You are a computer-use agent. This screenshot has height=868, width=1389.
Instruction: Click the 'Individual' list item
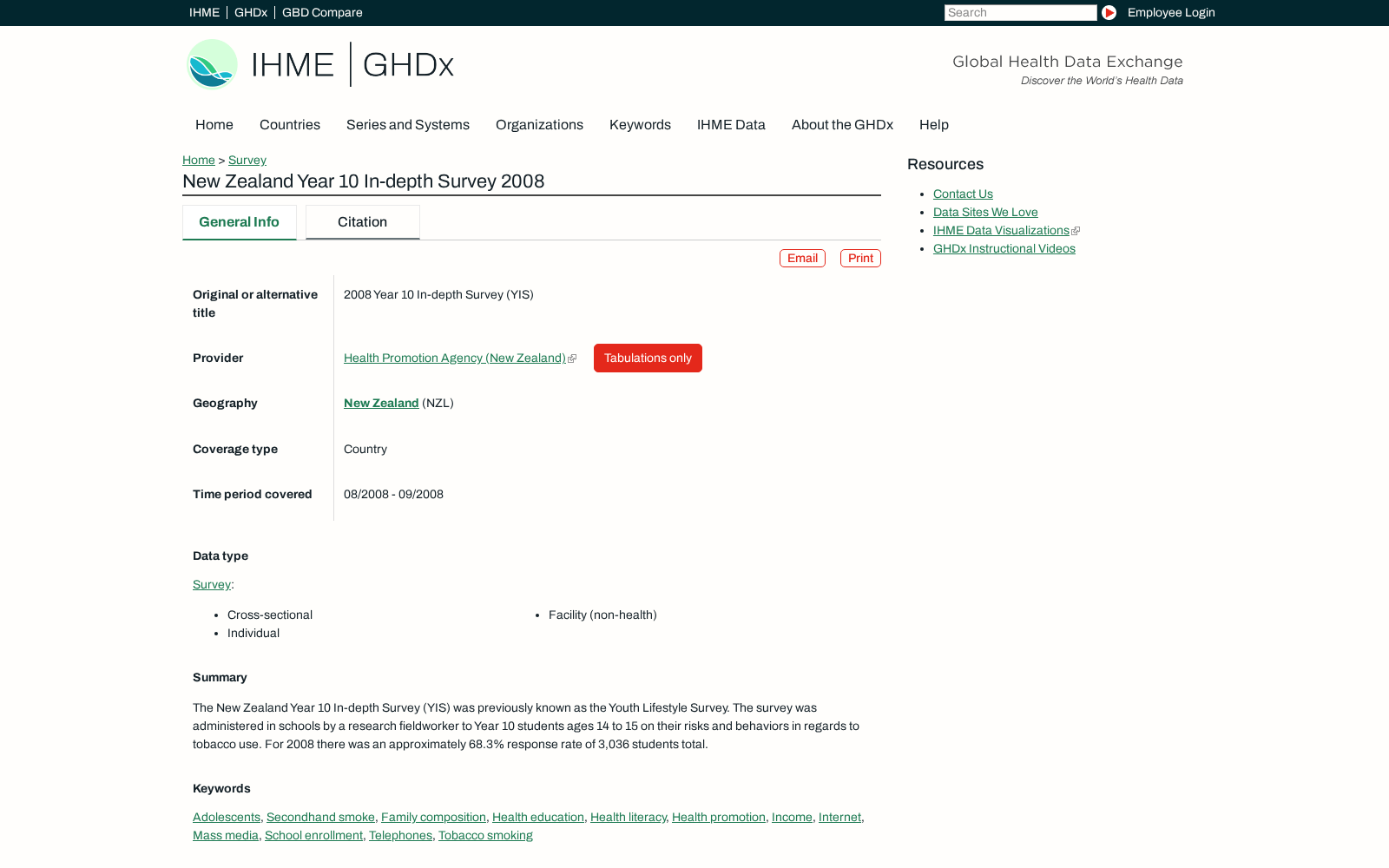coord(253,633)
